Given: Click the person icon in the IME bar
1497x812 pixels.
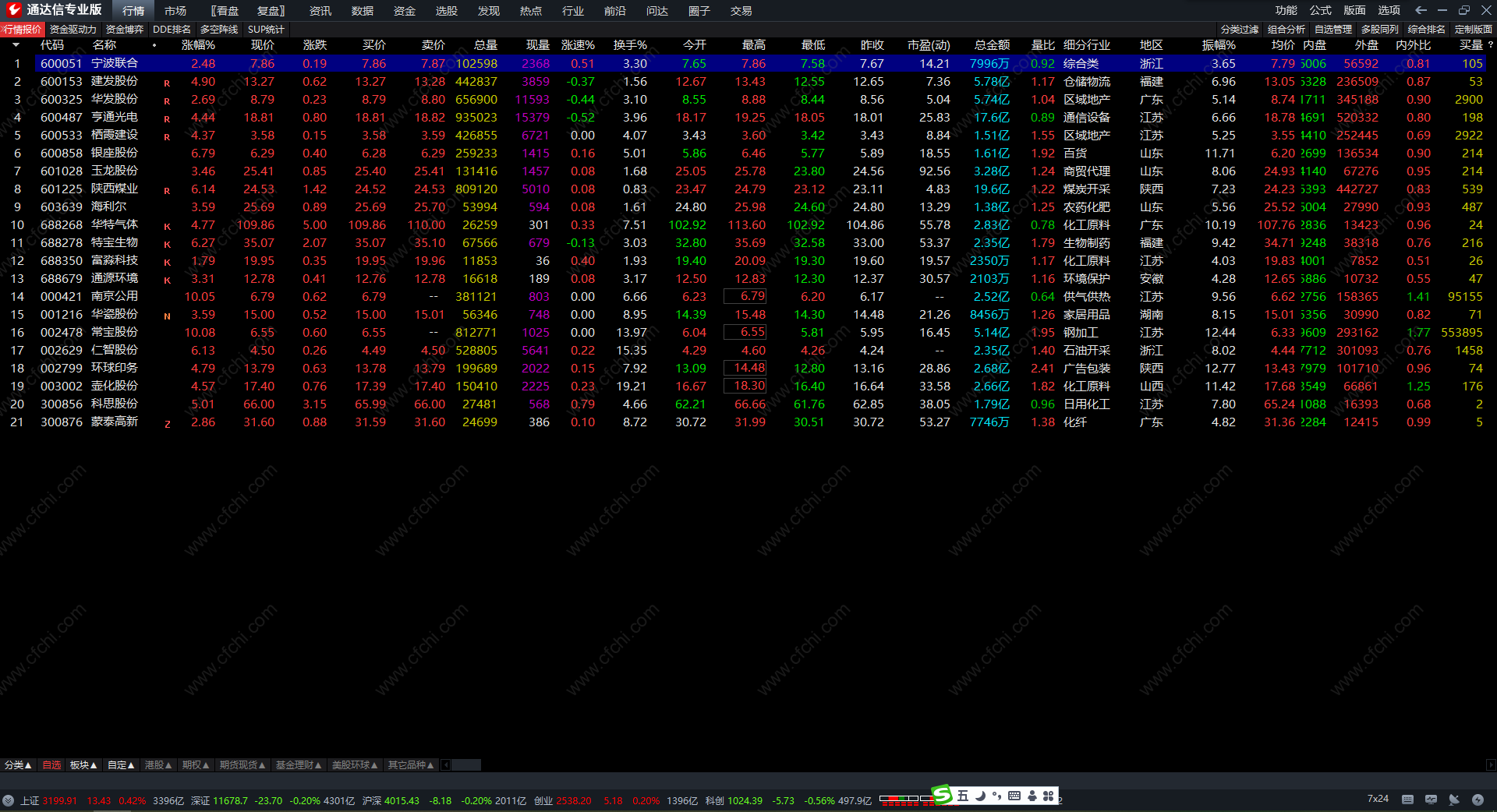Looking at the screenshot, I should (1032, 796).
